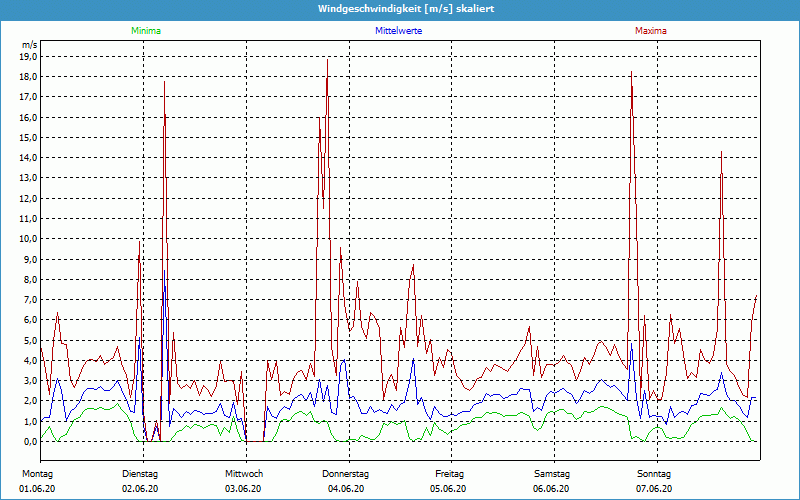Click the 15,0 y-axis value

click(28, 138)
